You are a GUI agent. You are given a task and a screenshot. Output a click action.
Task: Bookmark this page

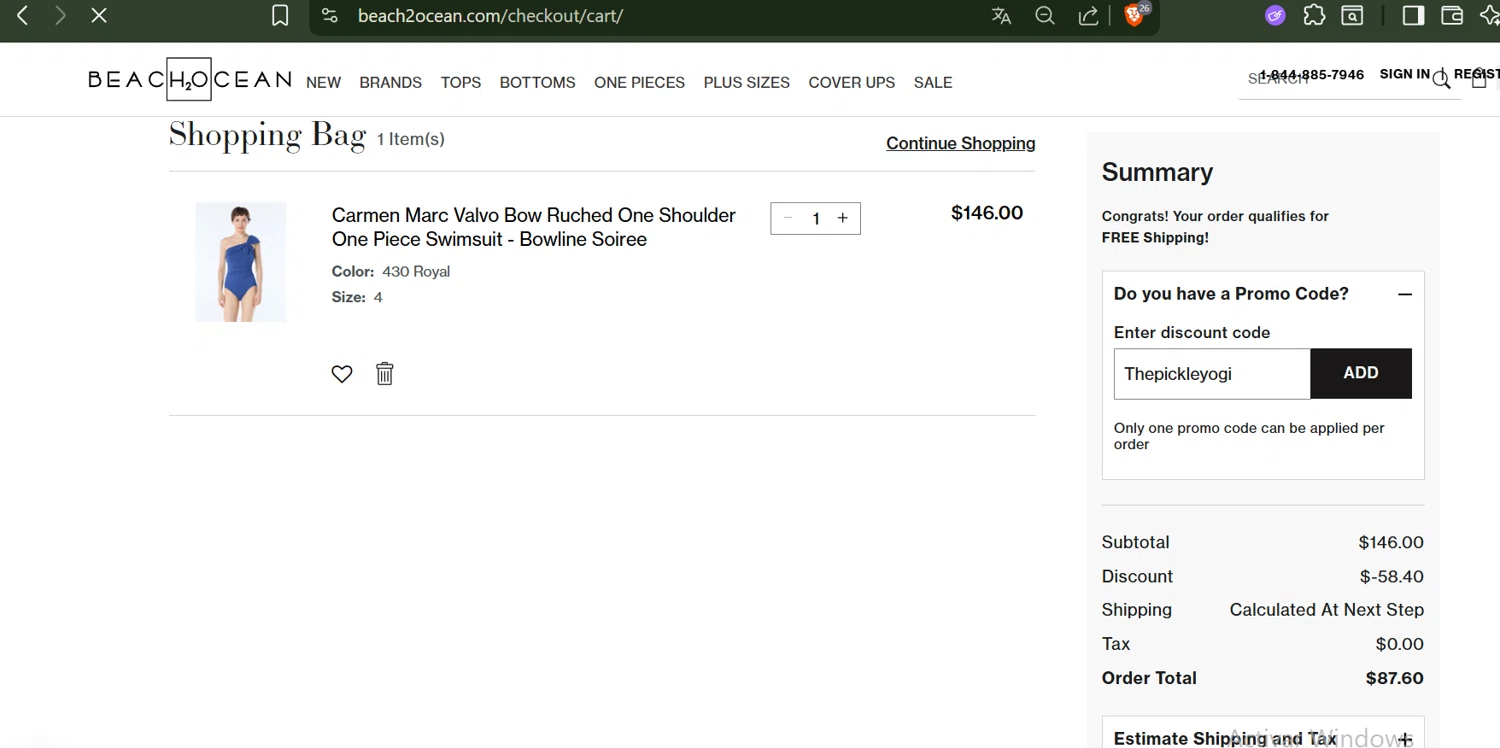280,16
